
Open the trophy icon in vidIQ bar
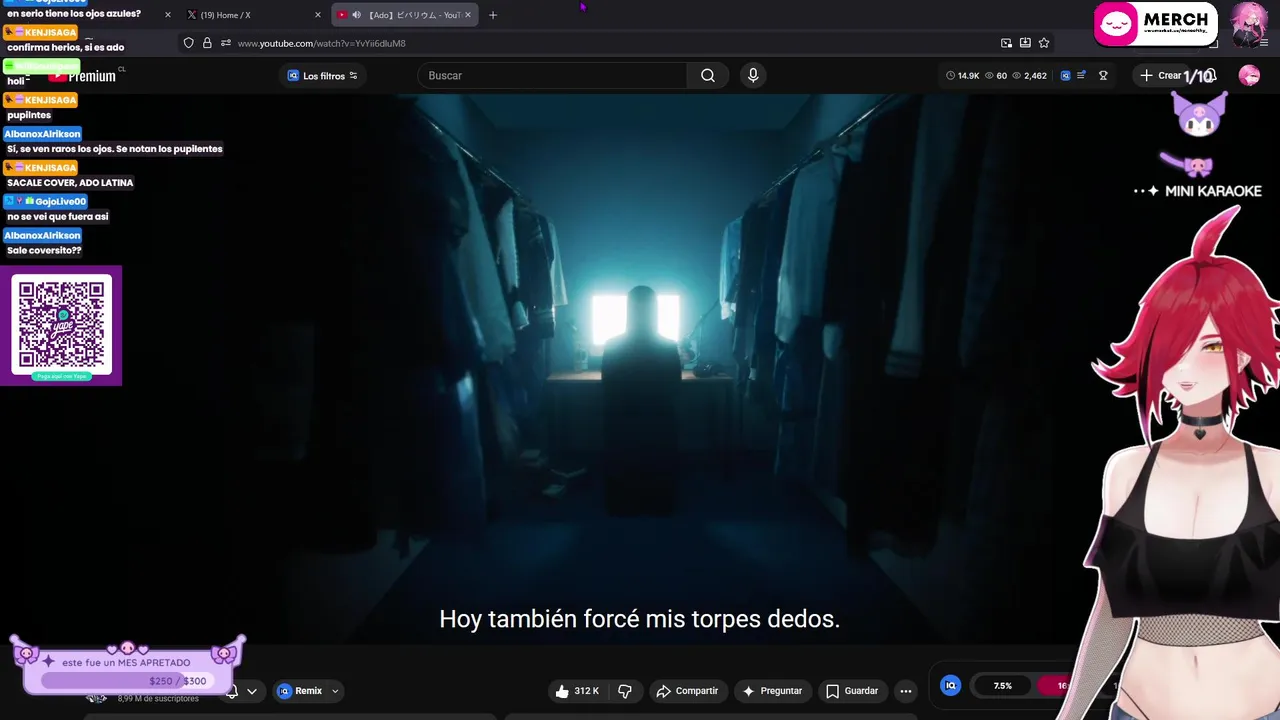coord(1103,75)
